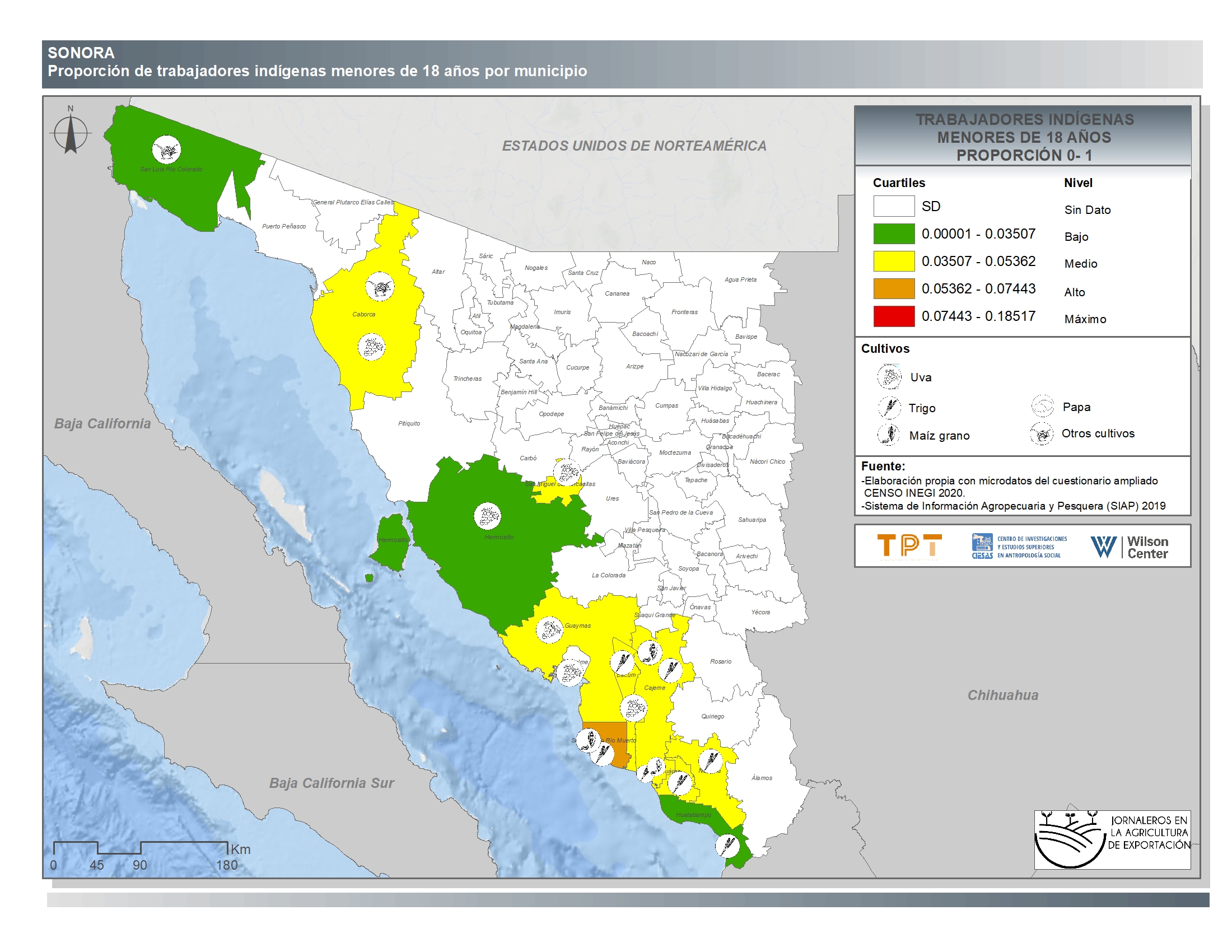Click the TPT logo

pyautogui.click(x=909, y=546)
